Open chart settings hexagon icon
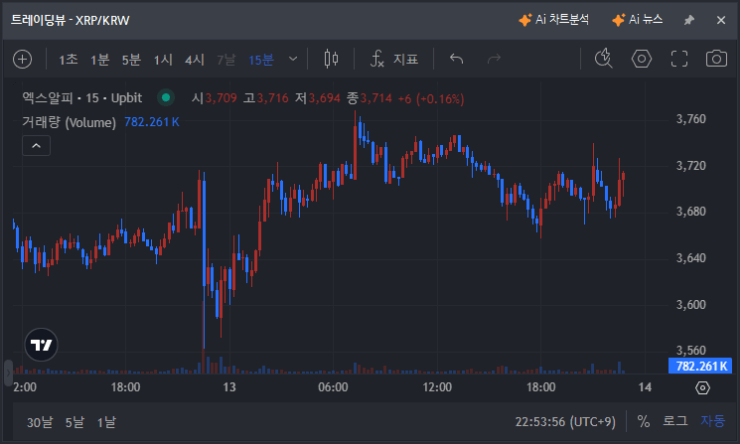Image resolution: width=740 pixels, height=444 pixels. point(642,59)
